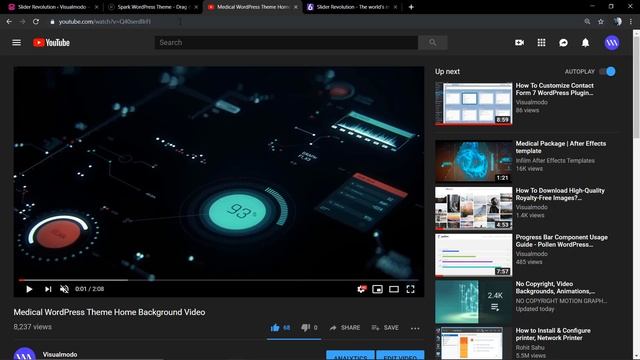Open more actions three-dot menu

click(415, 328)
